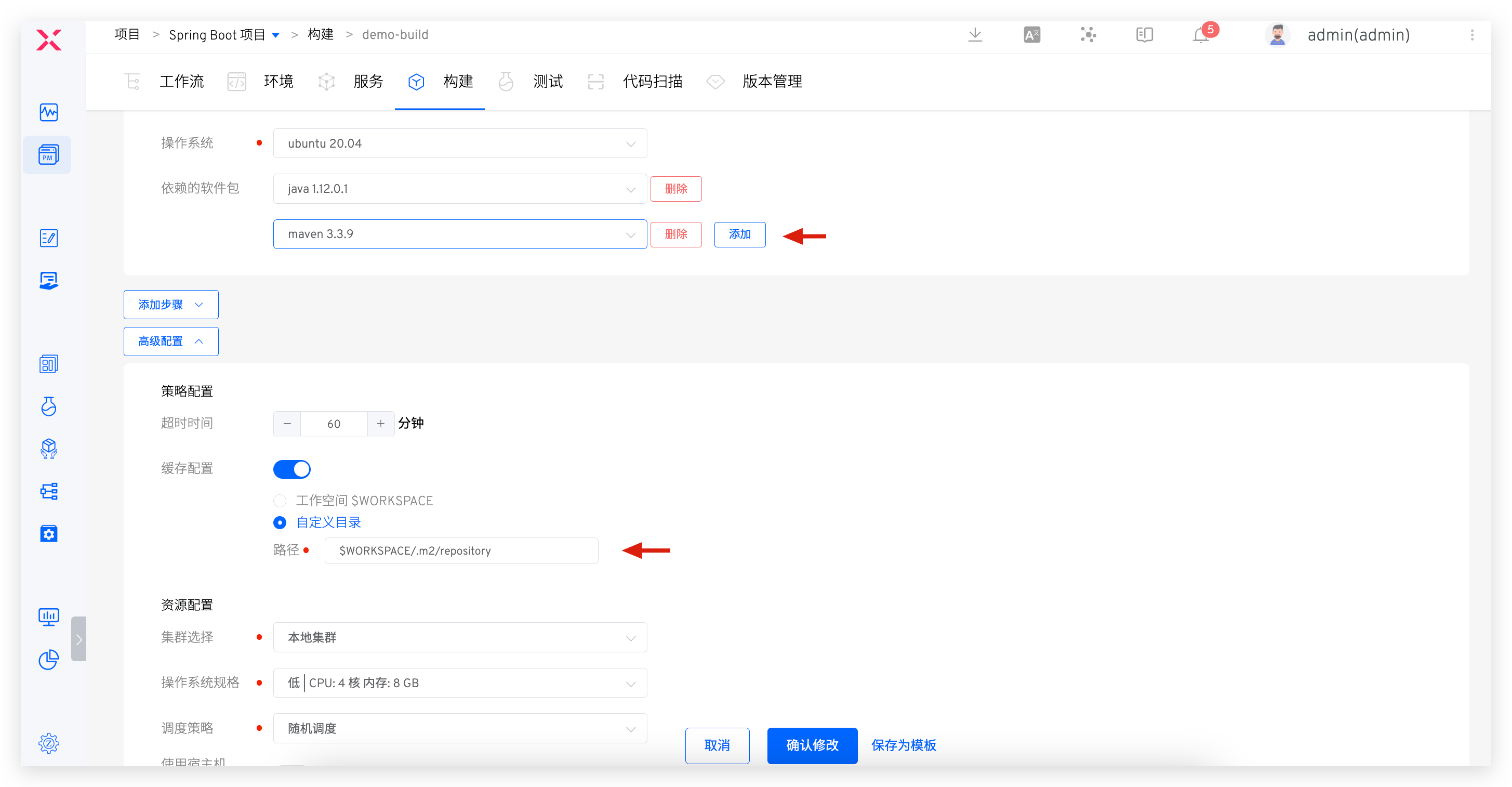The image size is (1512, 787).
Task: Open the flask testing sidebar icon
Action: click(49, 406)
